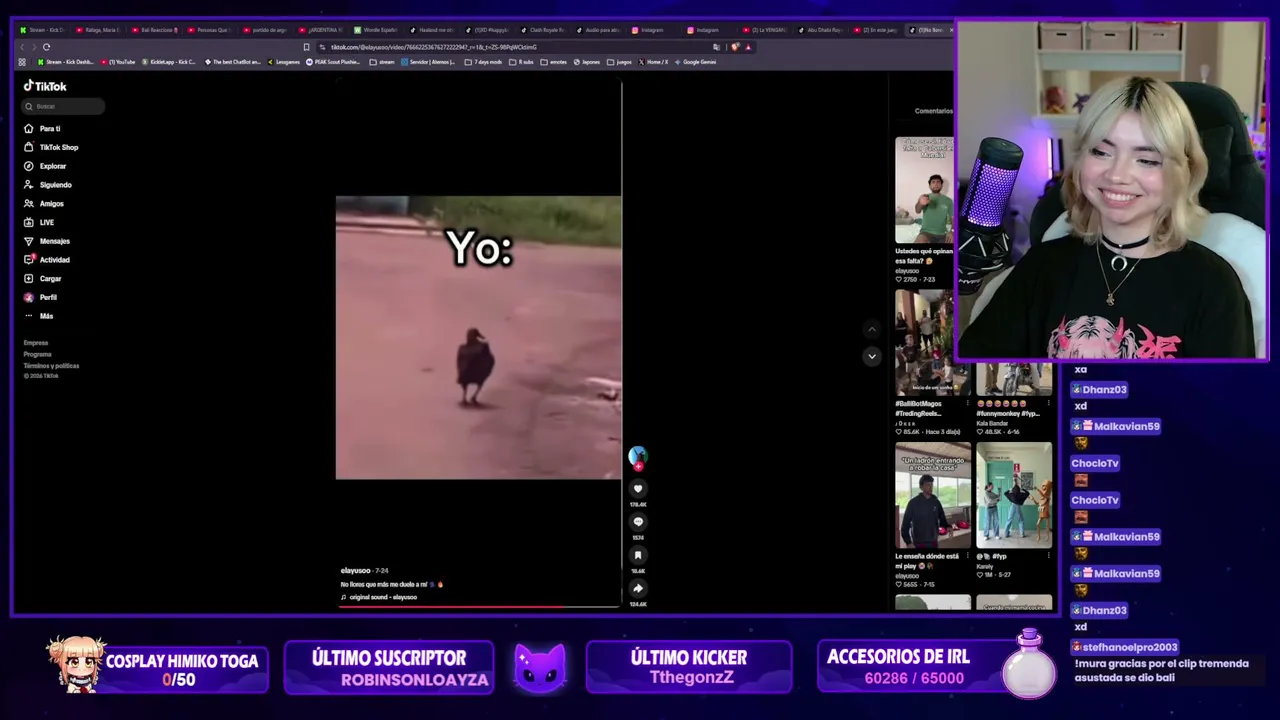Open the YouTube bookmark
This screenshot has height=720, width=1280.
118,62
